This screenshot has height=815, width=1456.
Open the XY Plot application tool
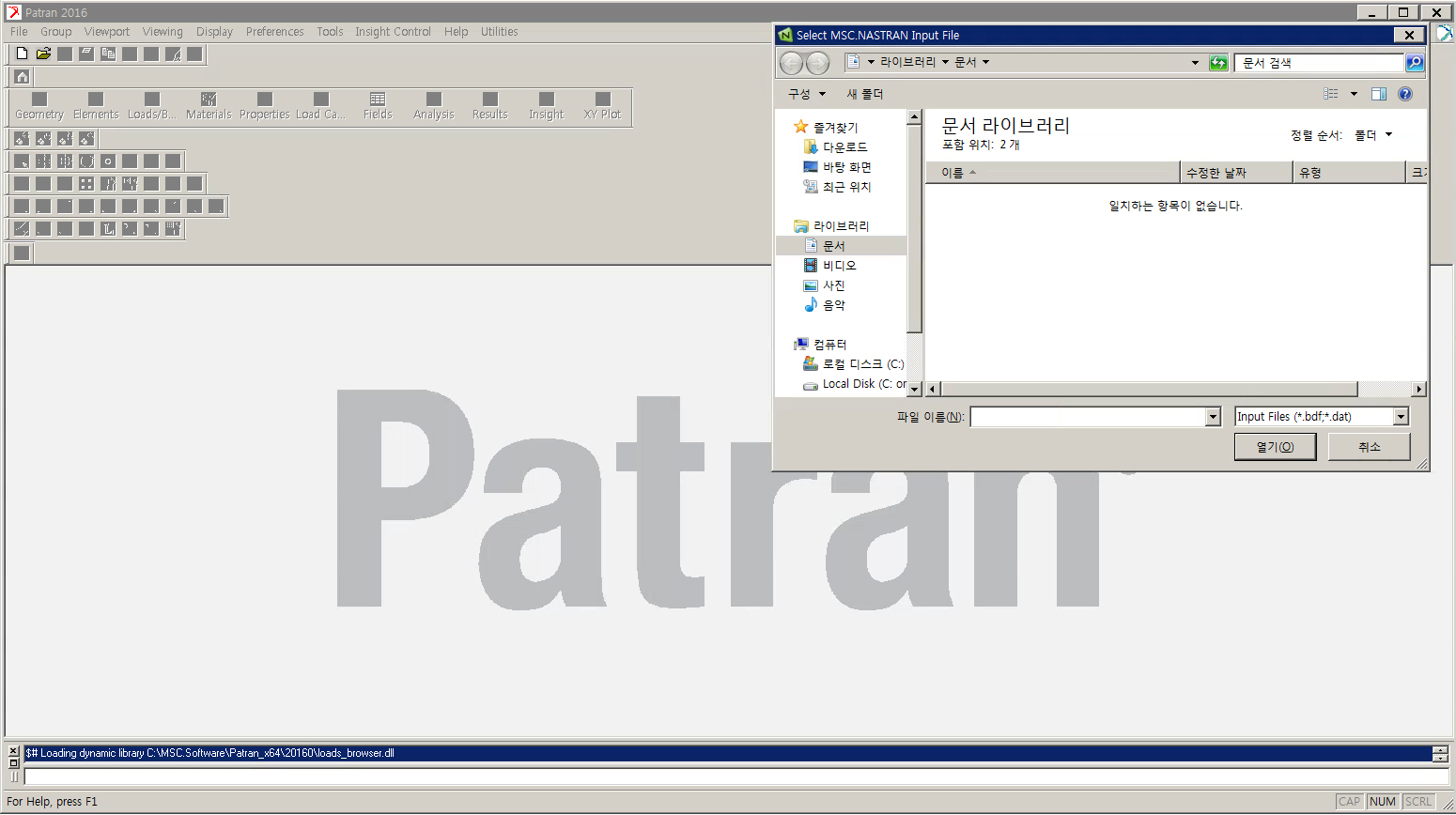pyautogui.click(x=603, y=106)
